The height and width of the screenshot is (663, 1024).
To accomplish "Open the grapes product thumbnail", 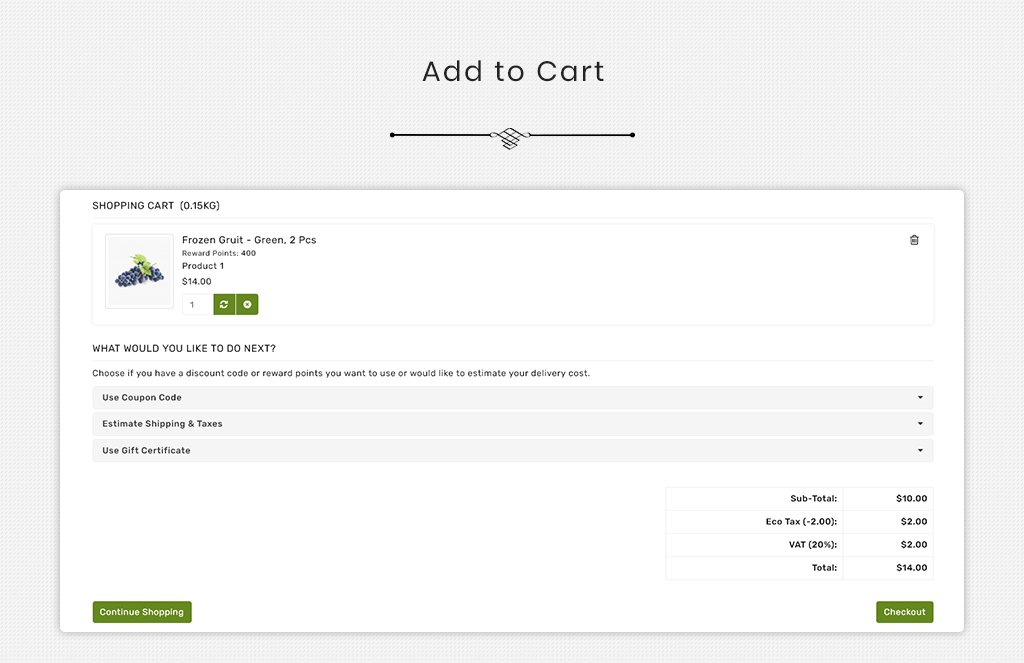I will point(140,272).
